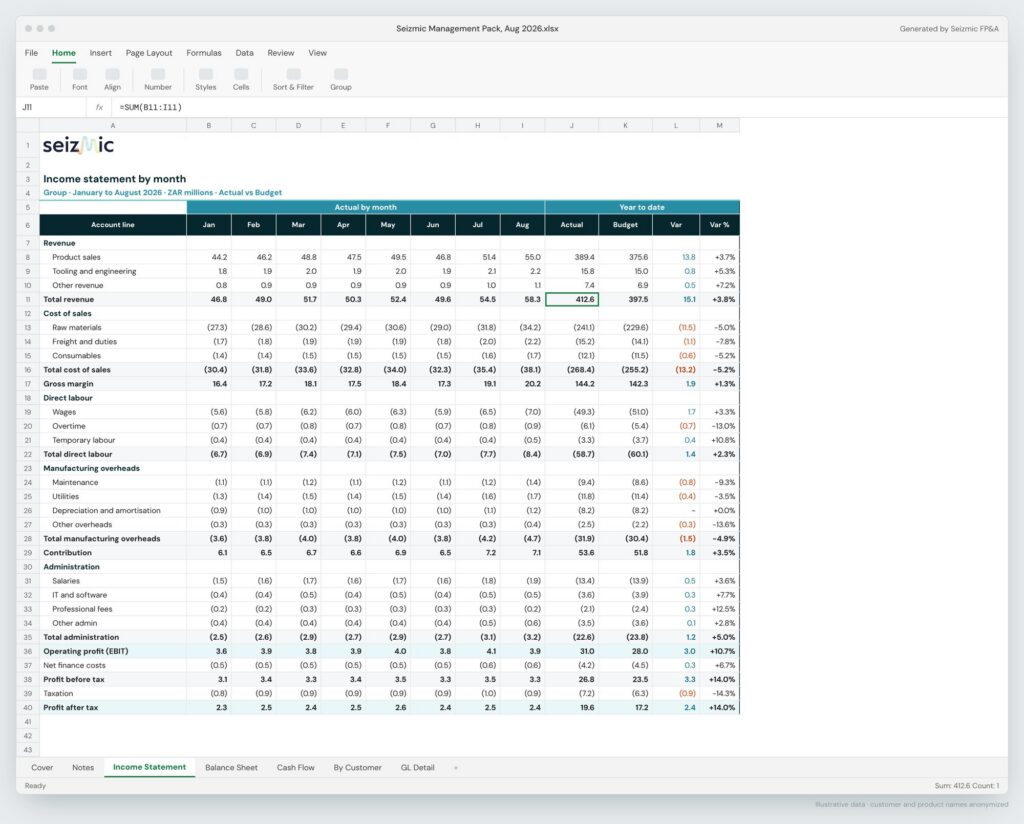
Task: Click the seizmic logo in cell A1
Action: (78, 145)
